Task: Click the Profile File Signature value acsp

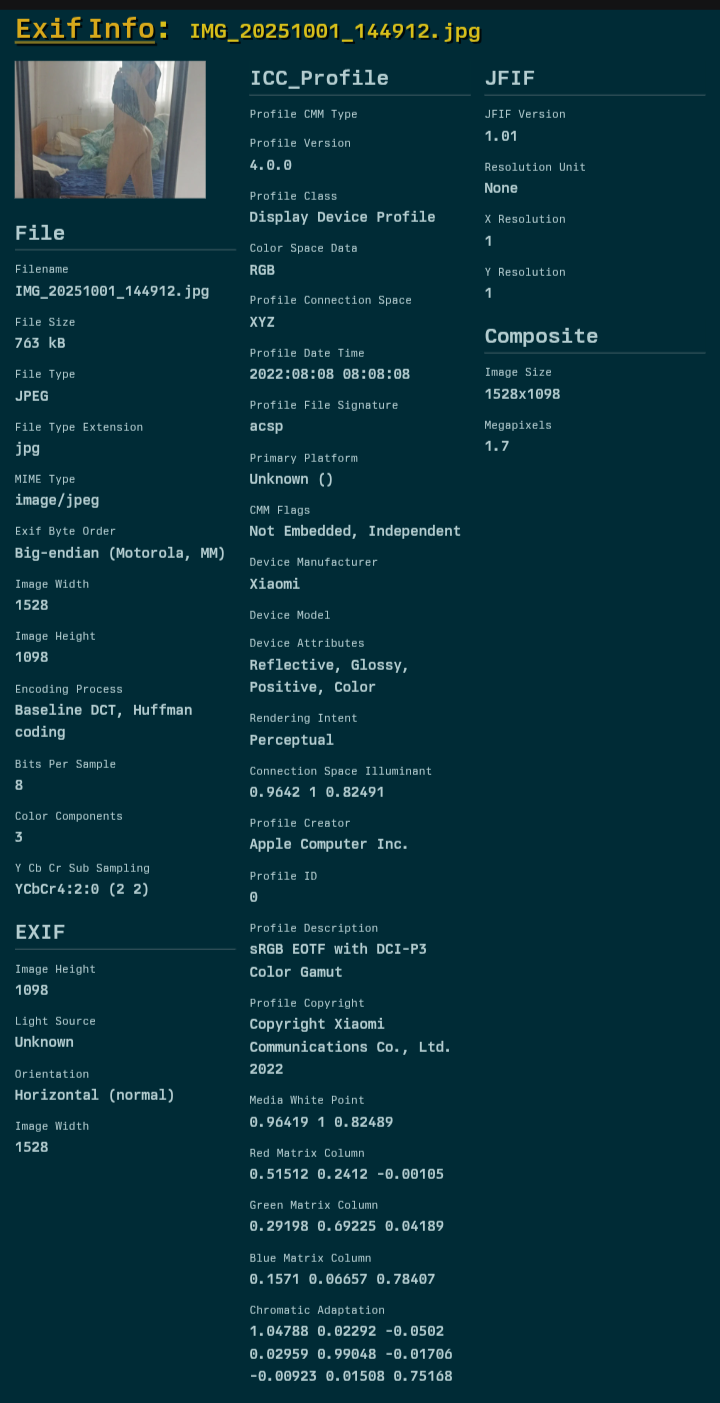Action: (266, 426)
